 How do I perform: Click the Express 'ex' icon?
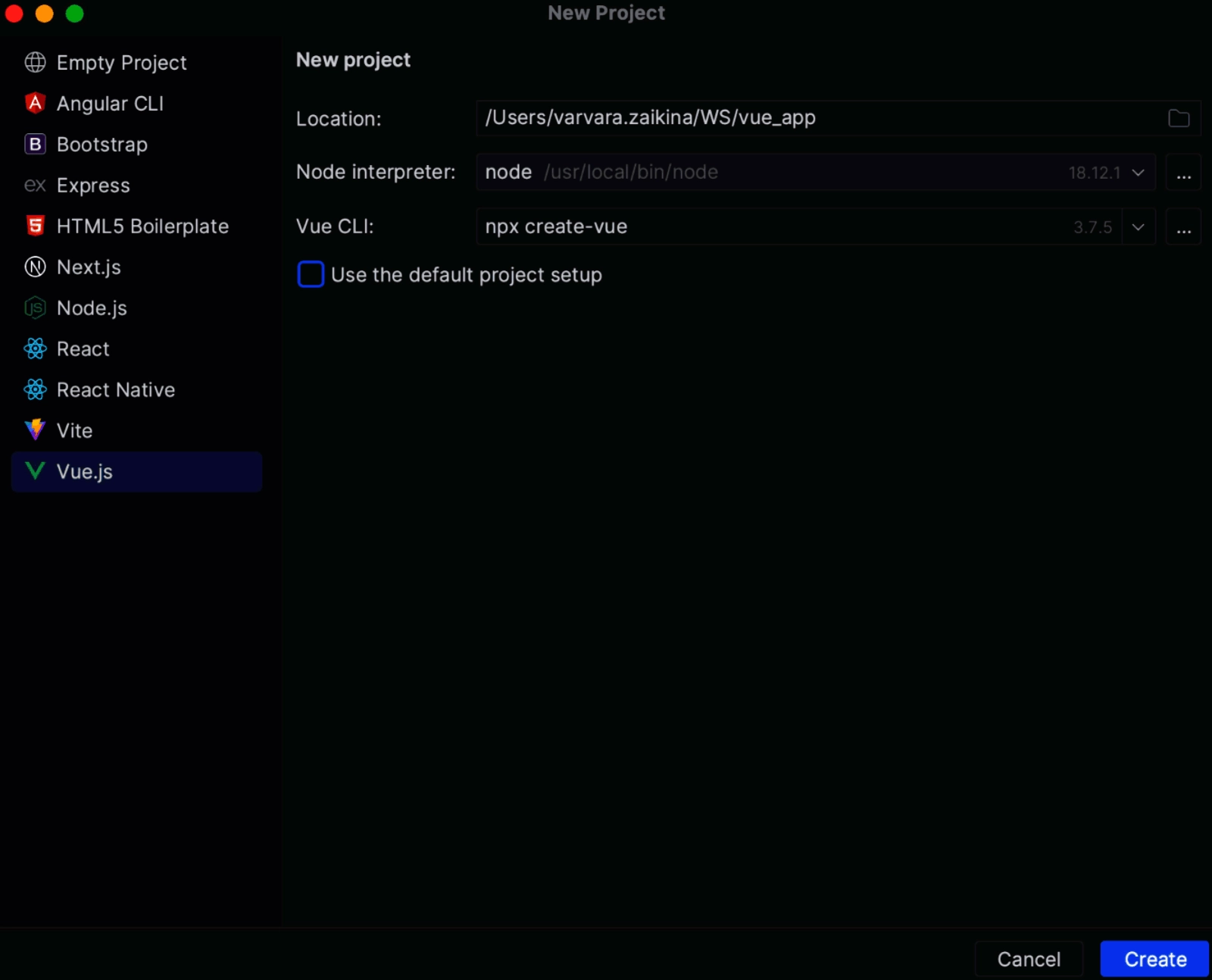(35, 186)
